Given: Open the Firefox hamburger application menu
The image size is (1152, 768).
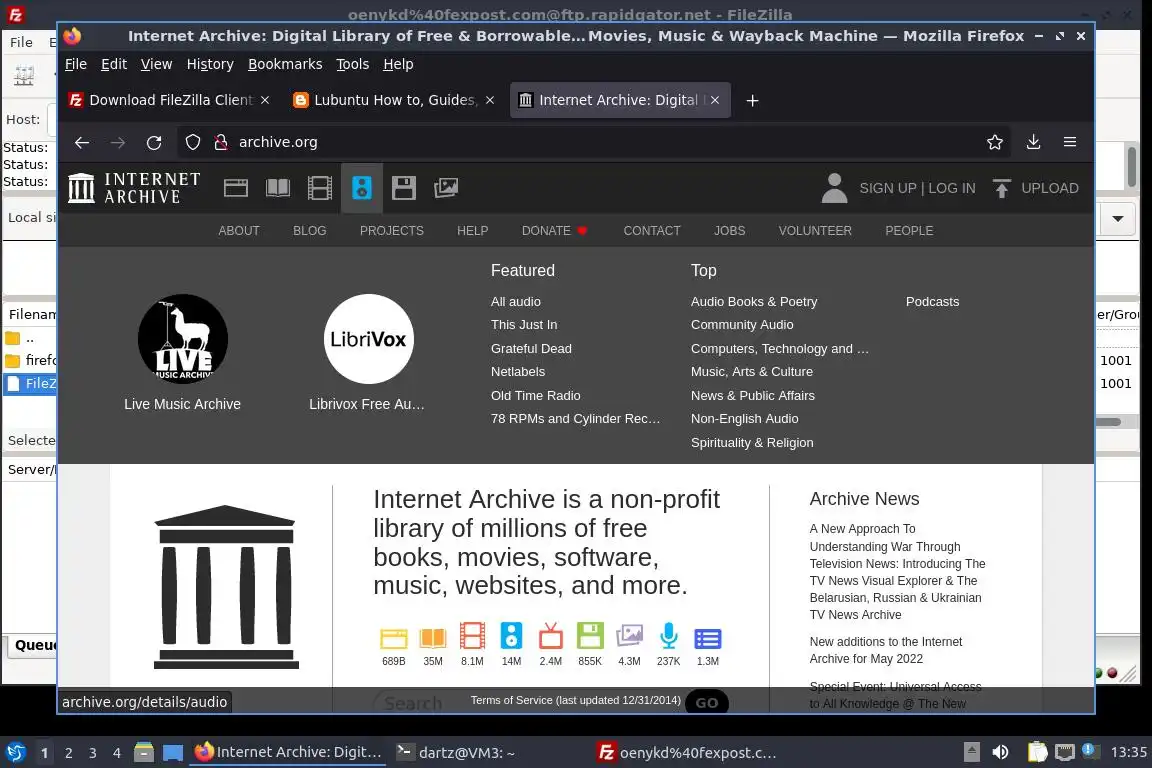Looking at the screenshot, I should click(1070, 142).
